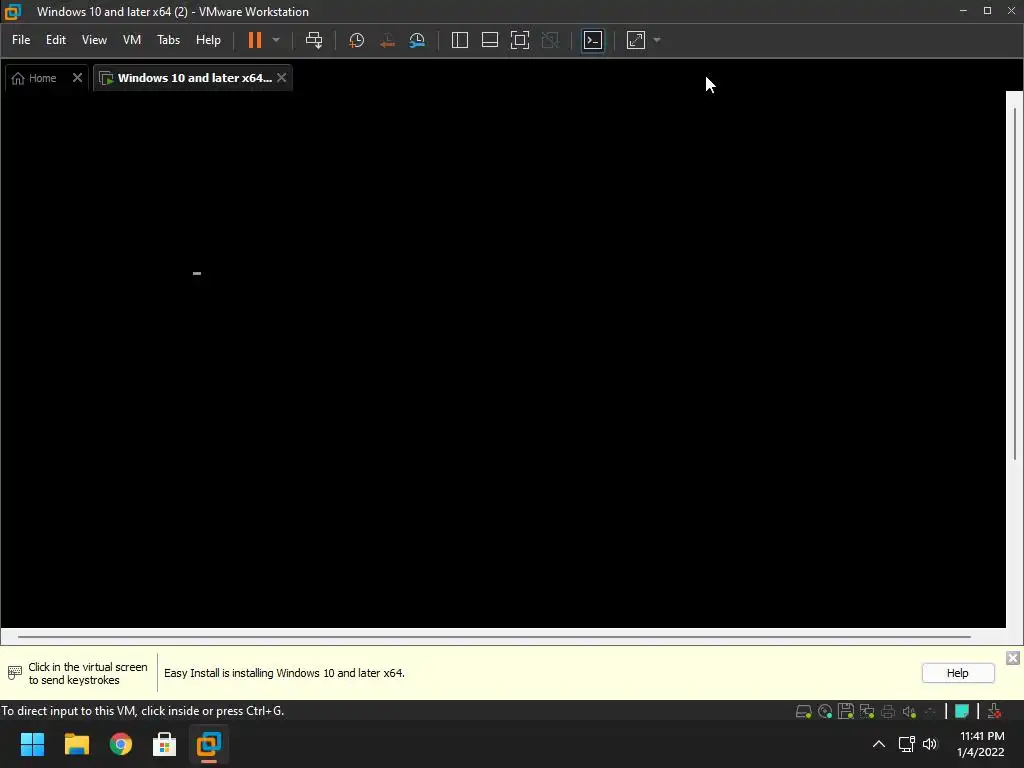Click inside the black virtual machine screen

click(x=503, y=359)
